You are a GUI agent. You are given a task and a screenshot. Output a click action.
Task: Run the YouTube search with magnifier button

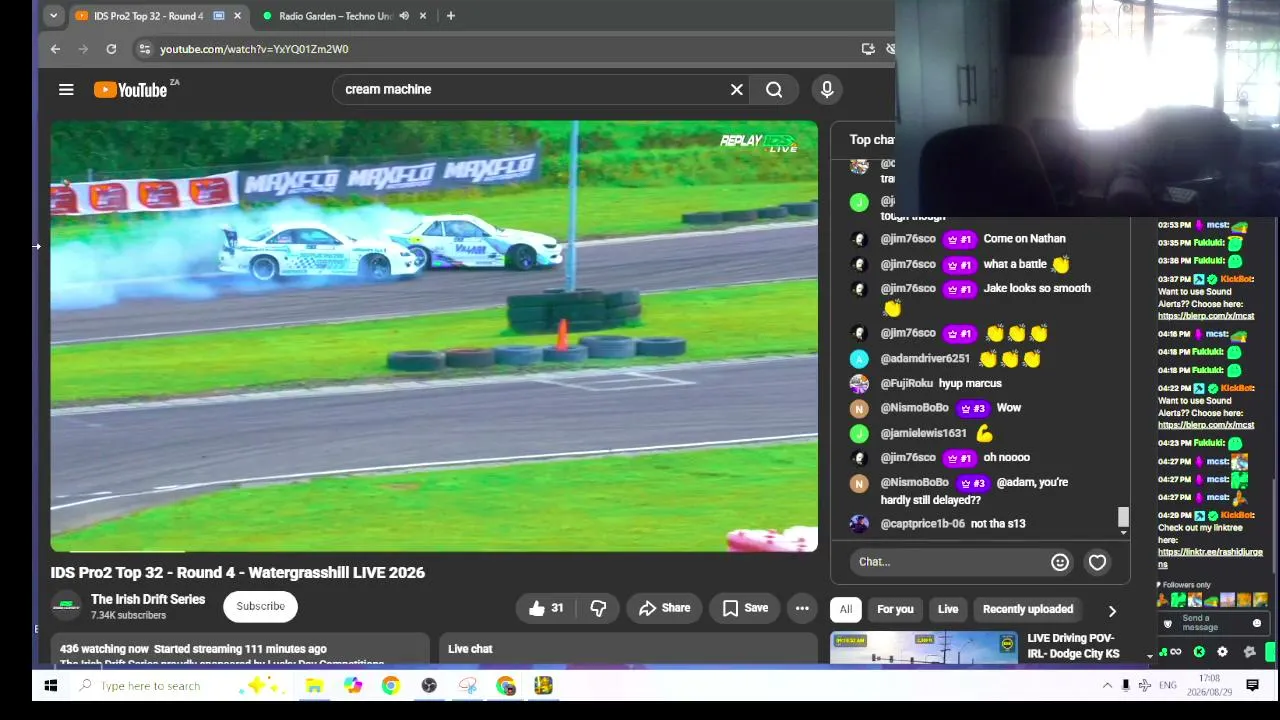coord(774,90)
